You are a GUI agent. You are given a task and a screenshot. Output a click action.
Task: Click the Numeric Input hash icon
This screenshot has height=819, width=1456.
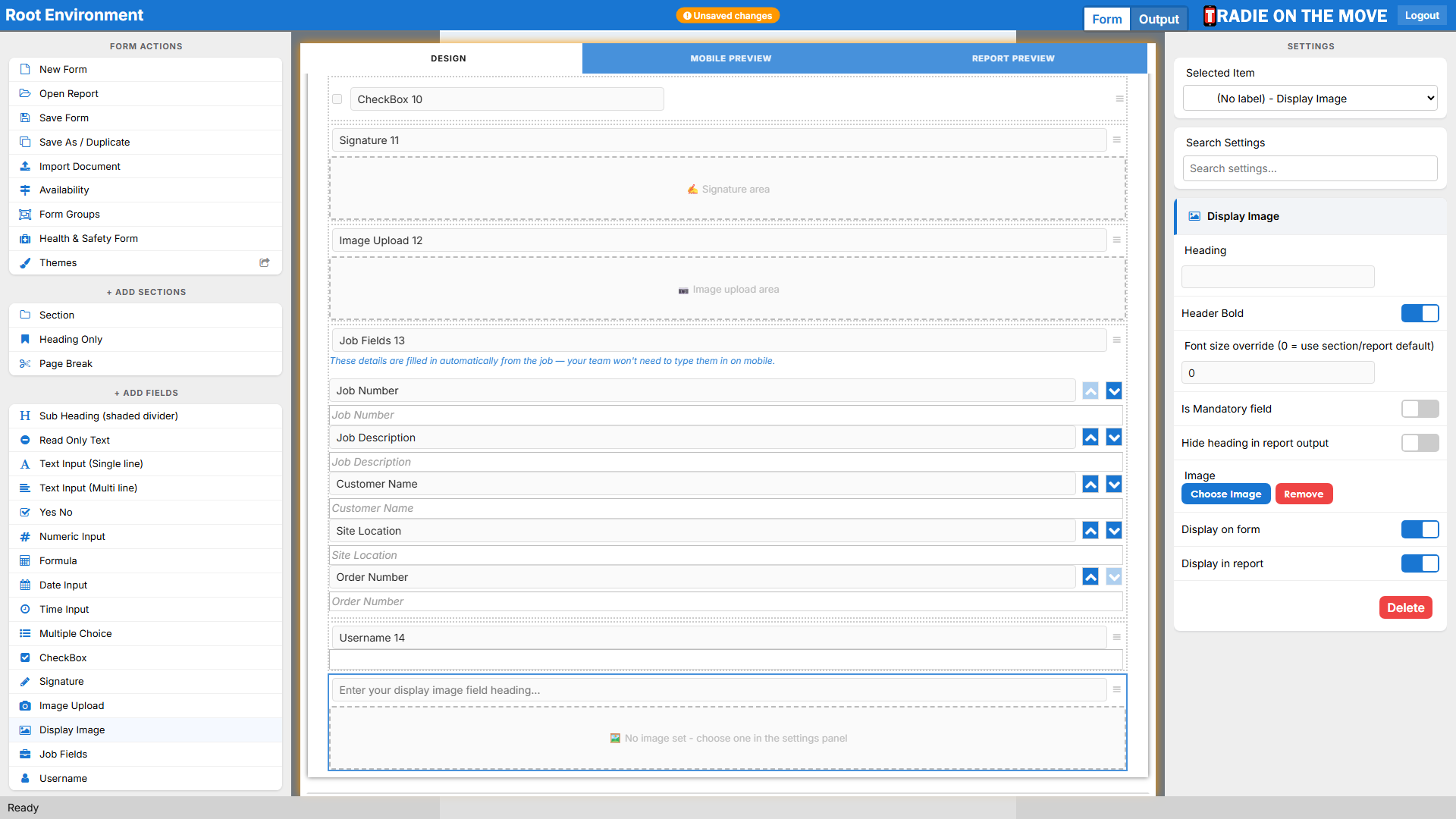[x=25, y=536]
